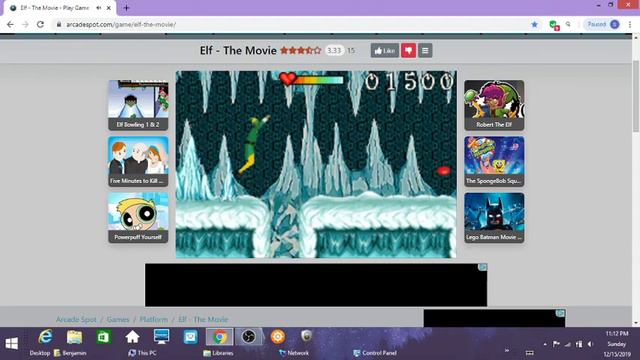The image size is (640, 360).
Task: Click the Elf - The Movie breadcrumb link
Action: coord(203,319)
